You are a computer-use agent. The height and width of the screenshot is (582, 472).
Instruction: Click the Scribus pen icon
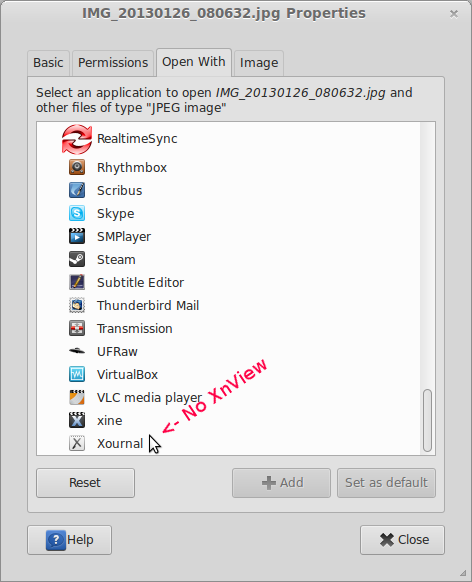click(x=77, y=190)
